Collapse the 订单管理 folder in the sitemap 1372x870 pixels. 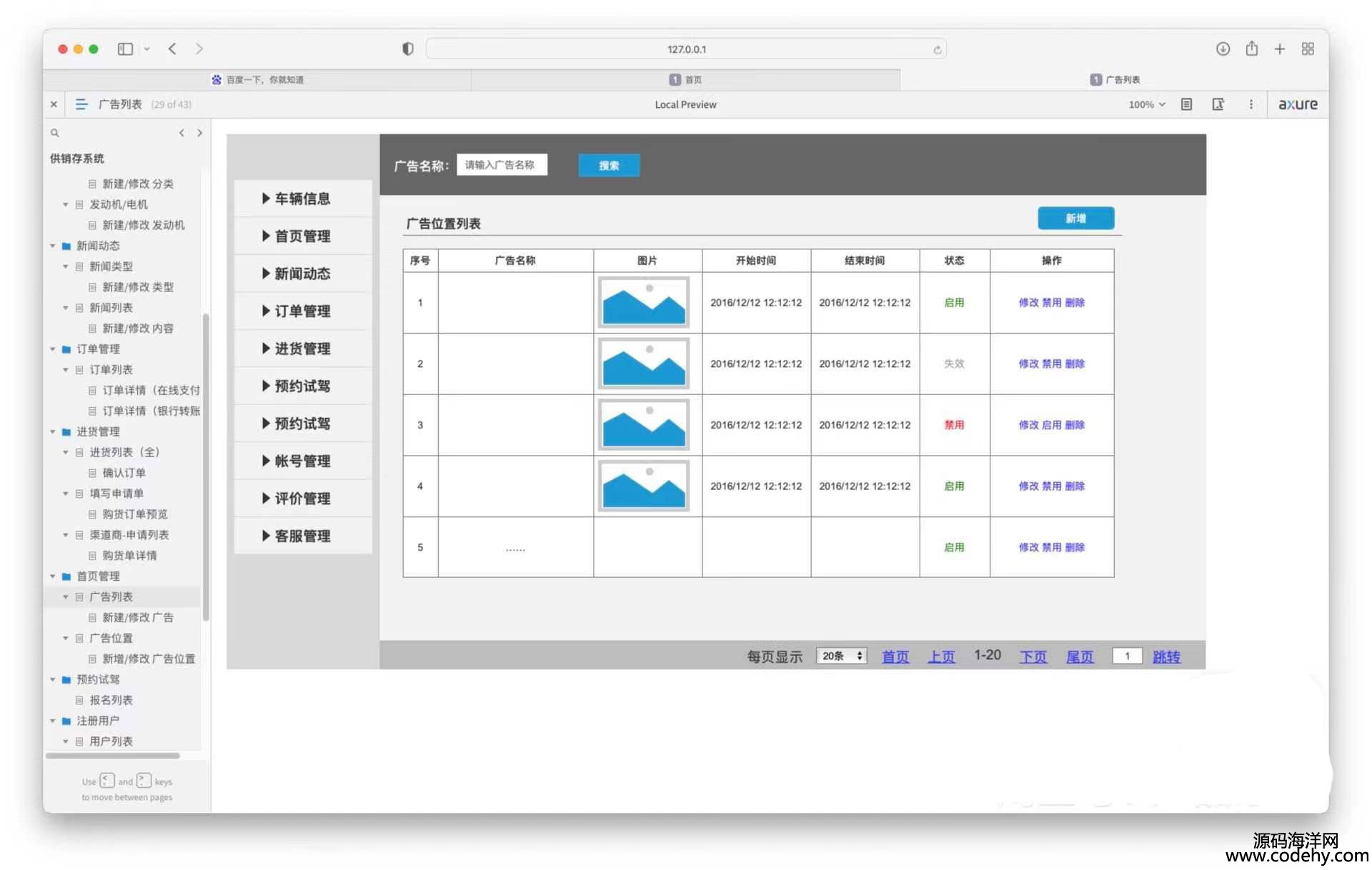pos(52,349)
